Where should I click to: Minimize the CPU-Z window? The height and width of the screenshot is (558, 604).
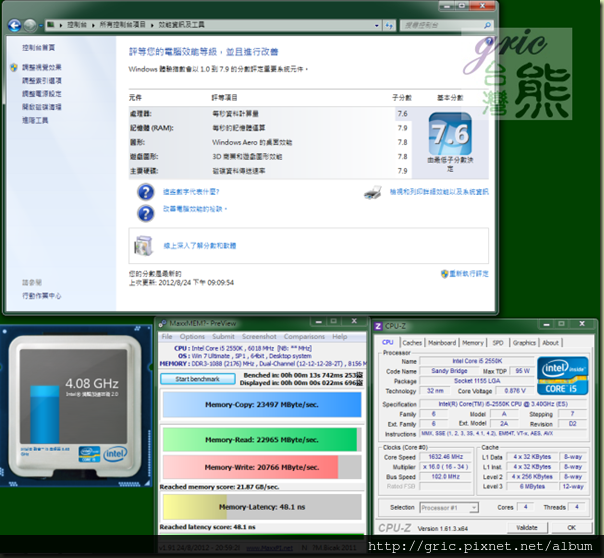tap(546, 325)
